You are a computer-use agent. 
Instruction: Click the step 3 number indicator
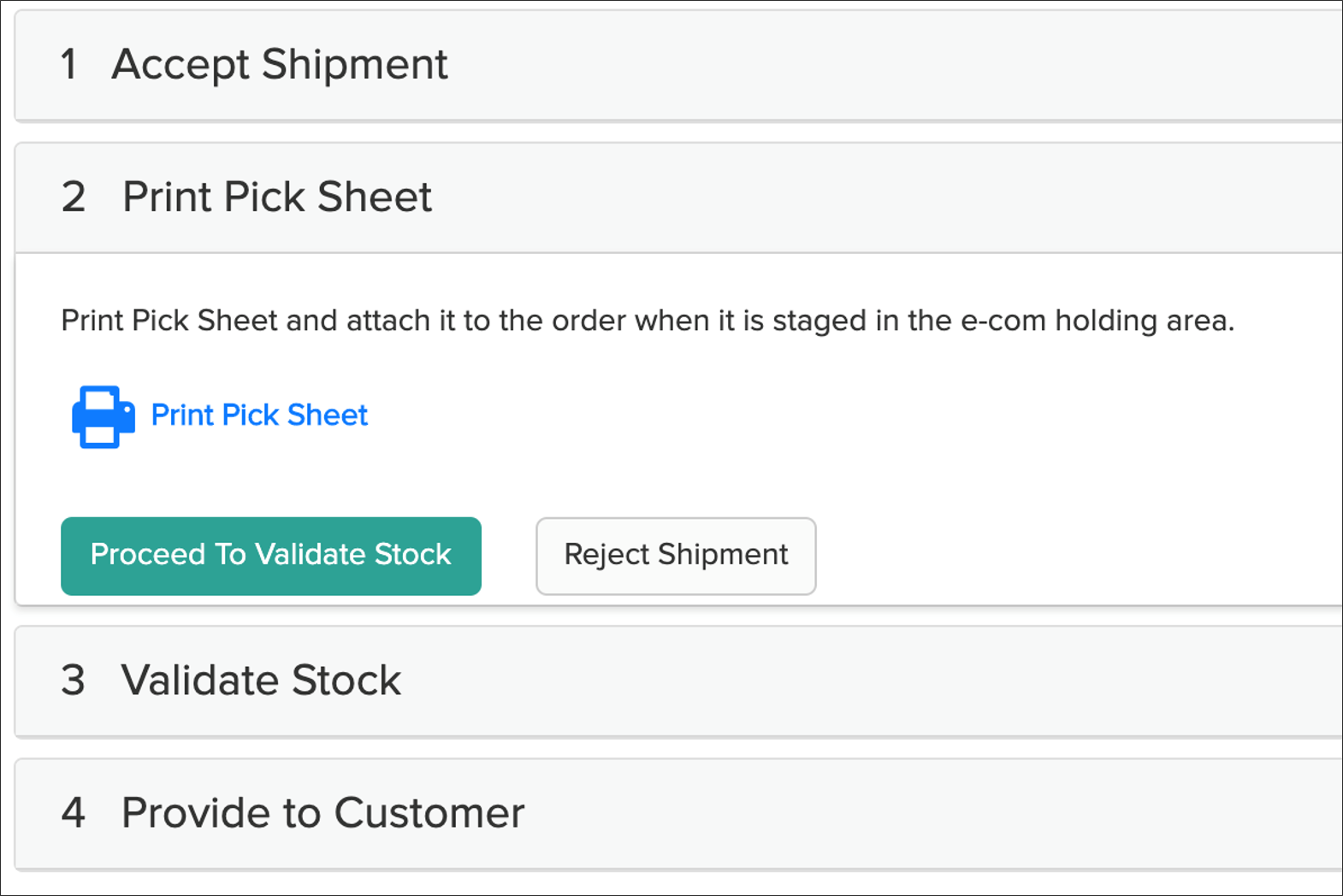[74, 681]
